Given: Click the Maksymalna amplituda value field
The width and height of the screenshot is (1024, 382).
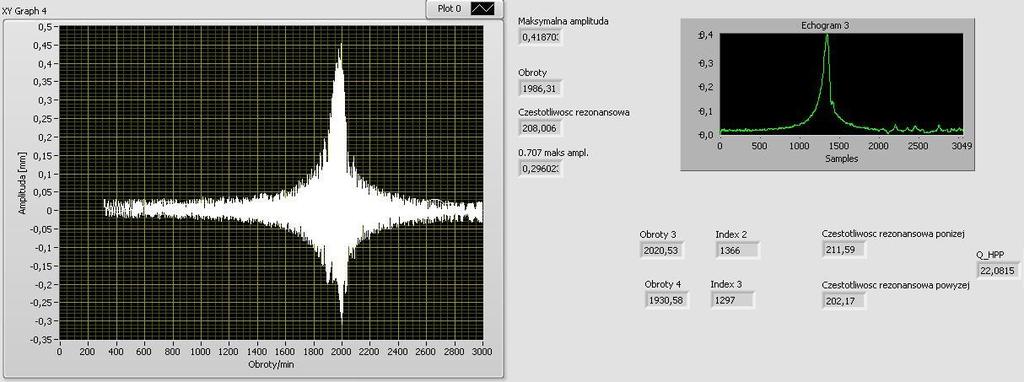Looking at the screenshot, I should tap(541, 38).
